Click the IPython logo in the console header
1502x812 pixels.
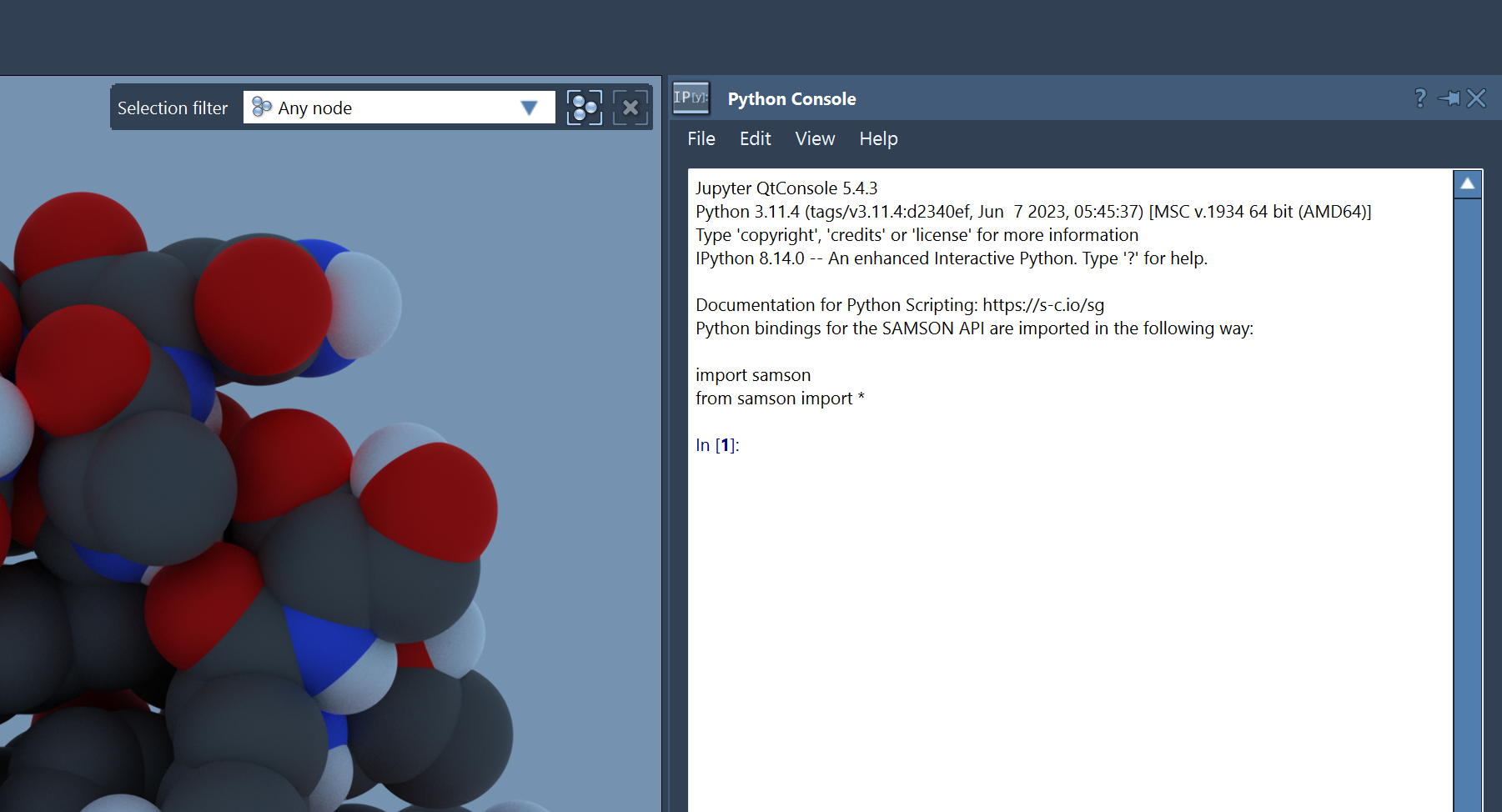[x=691, y=98]
